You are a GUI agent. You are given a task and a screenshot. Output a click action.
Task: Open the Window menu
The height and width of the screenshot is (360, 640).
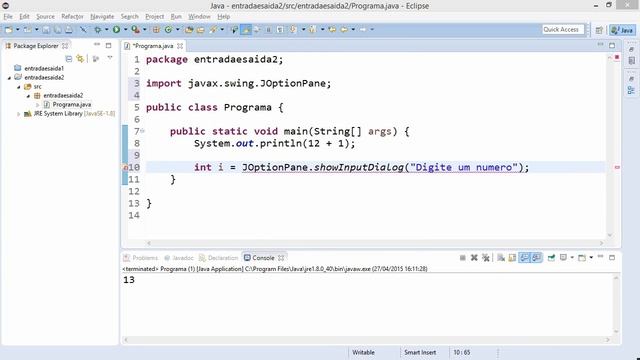tap(199, 16)
